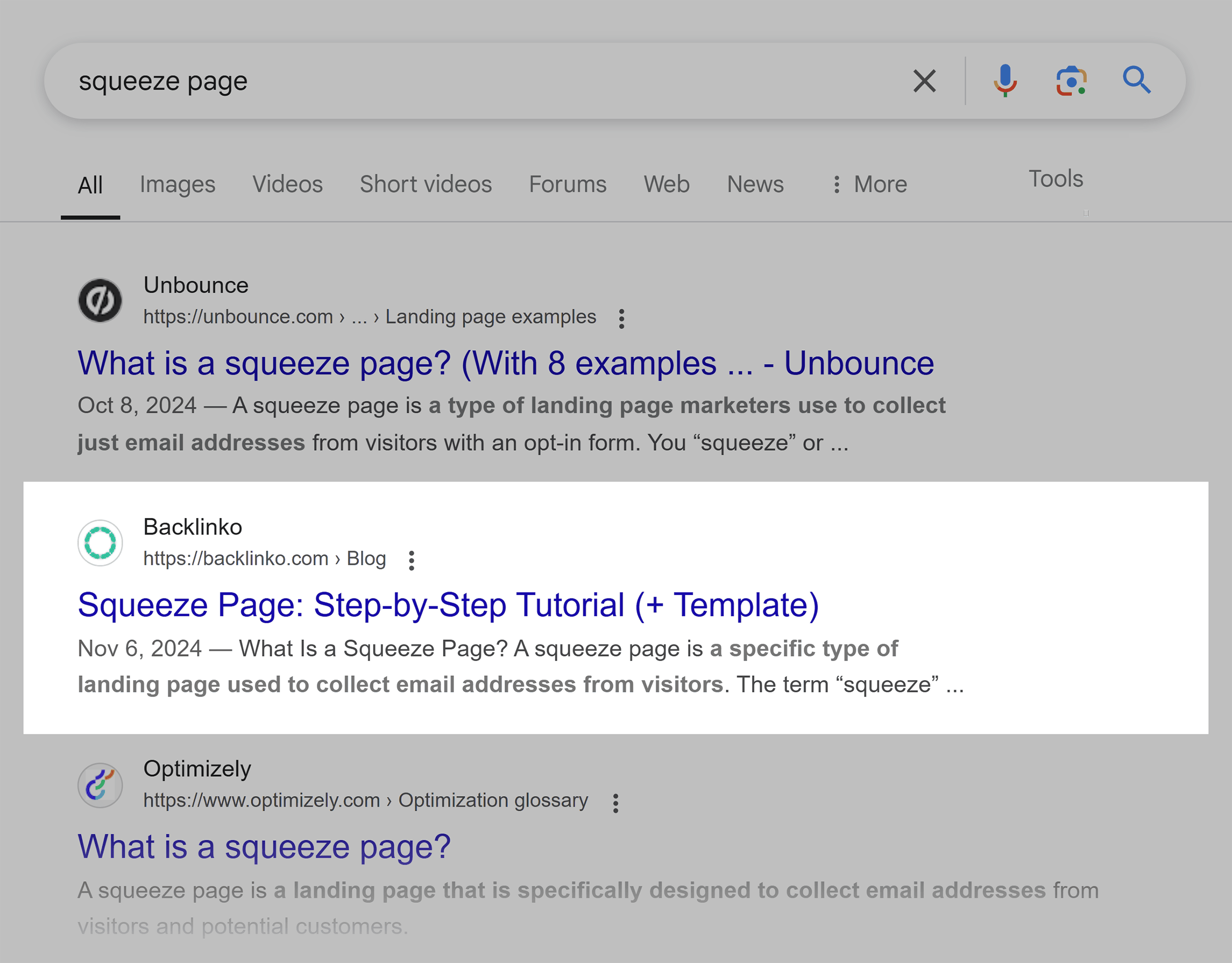Switch to the Images tab

click(x=178, y=184)
